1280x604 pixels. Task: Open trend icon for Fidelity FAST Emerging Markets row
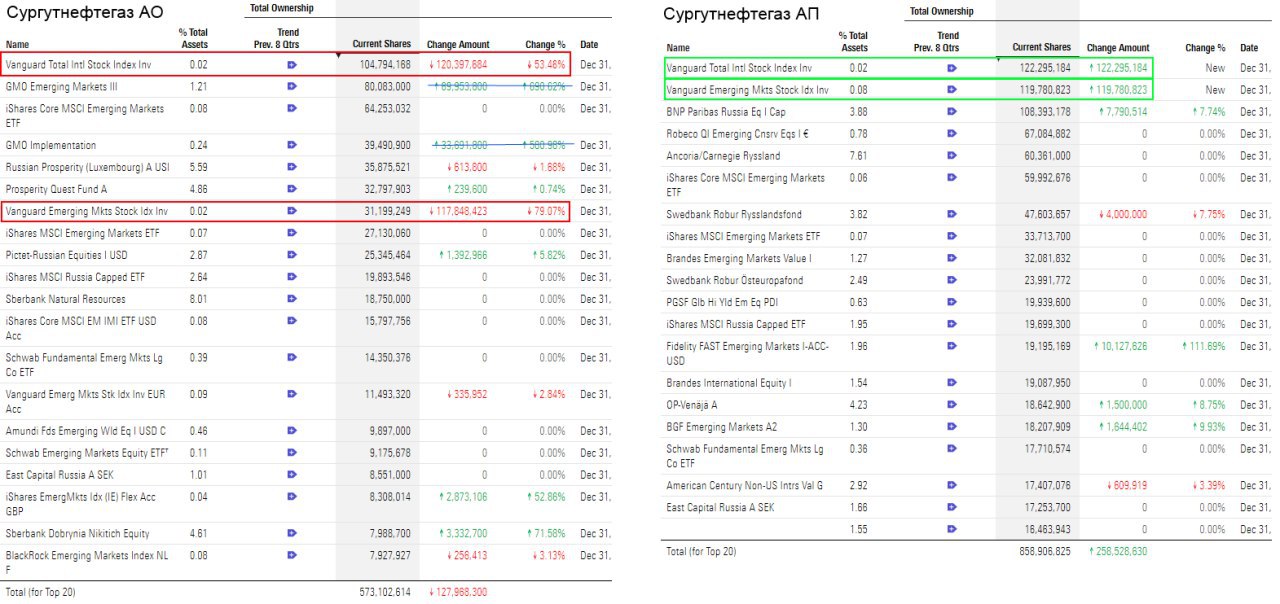[x=951, y=346]
